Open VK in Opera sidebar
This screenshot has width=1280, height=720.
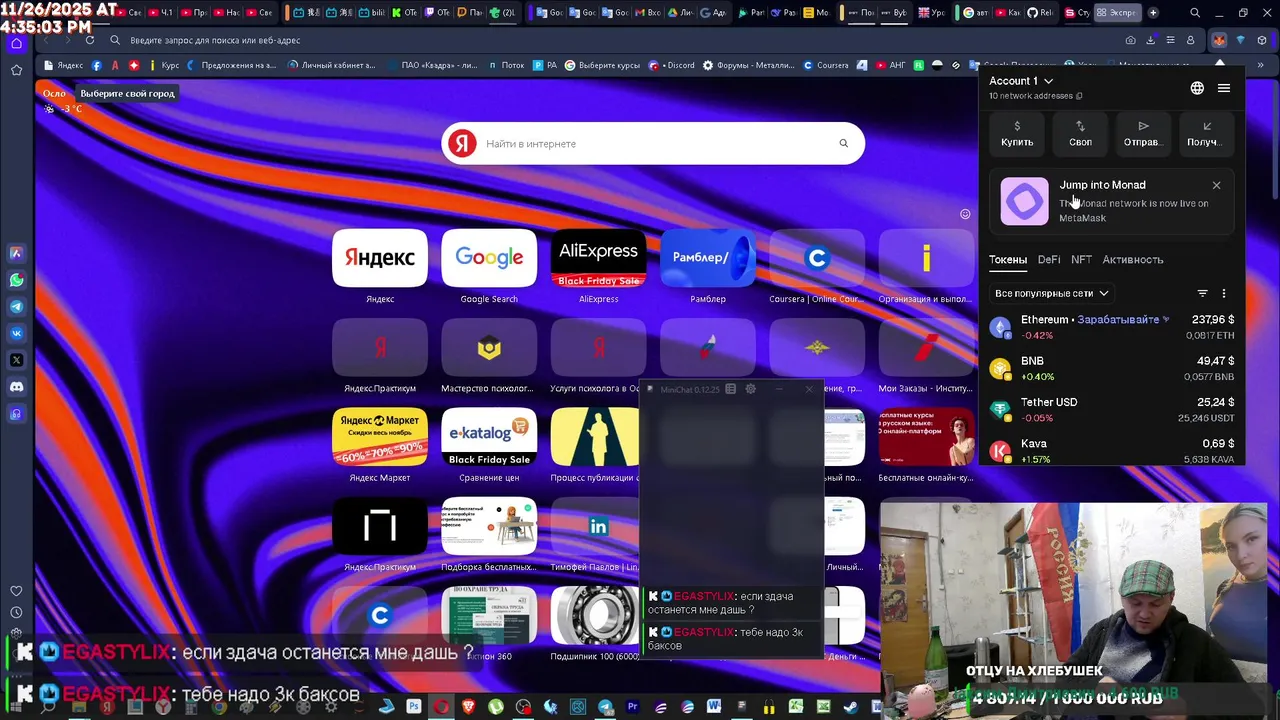tap(16, 333)
